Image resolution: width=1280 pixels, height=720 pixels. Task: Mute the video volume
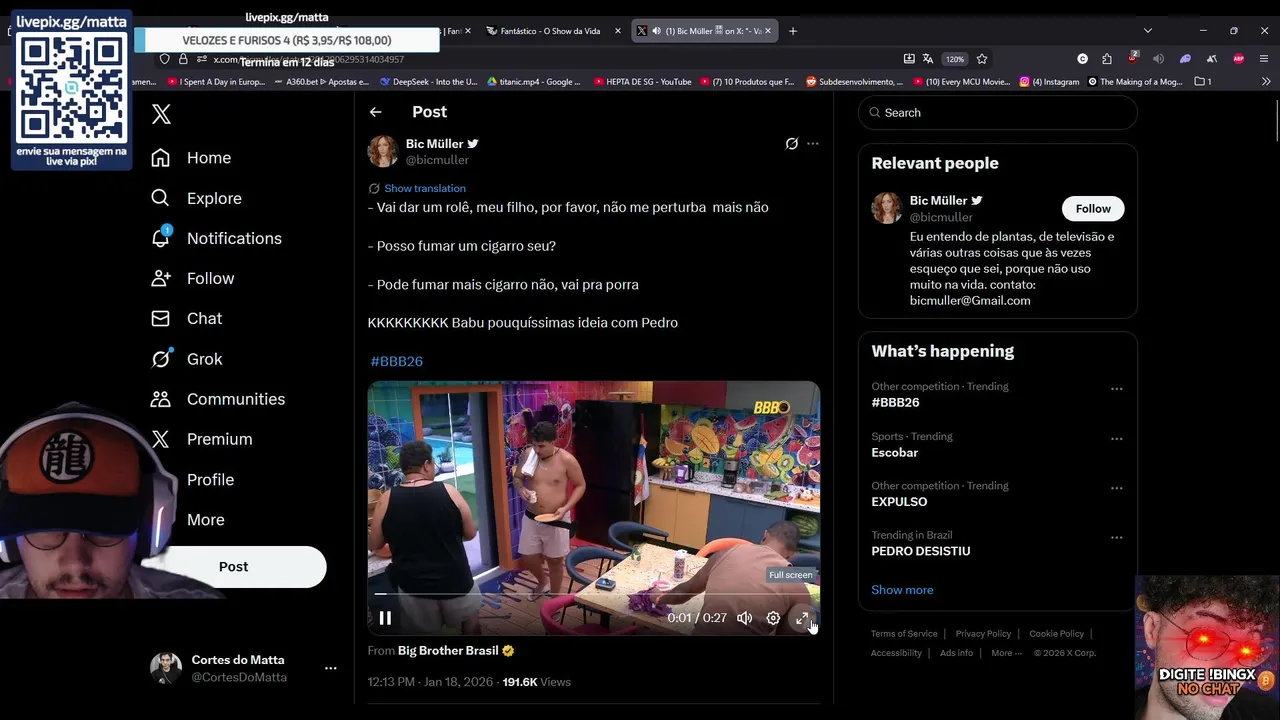tap(745, 618)
